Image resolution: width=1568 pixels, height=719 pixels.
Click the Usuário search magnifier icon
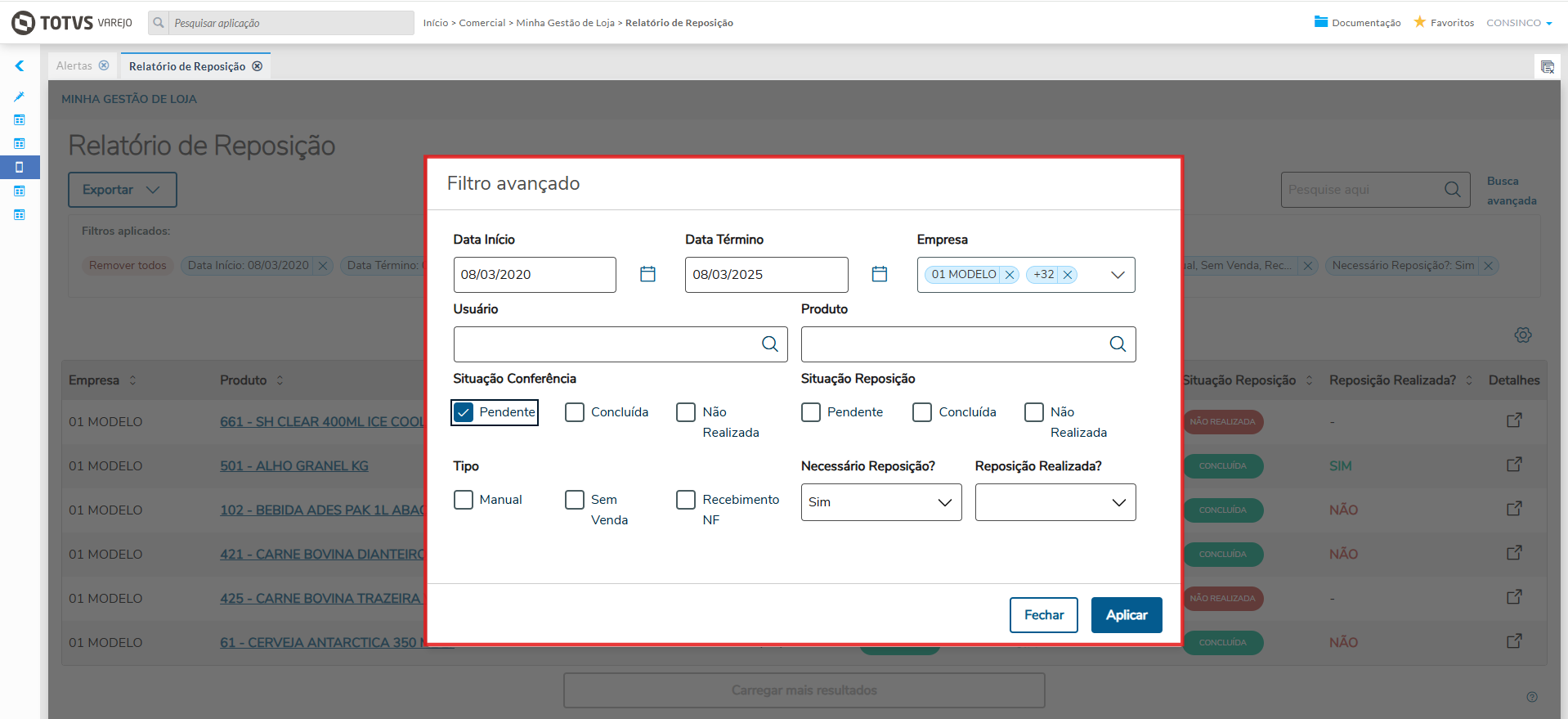pyautogui.click(x=769, y=344)
